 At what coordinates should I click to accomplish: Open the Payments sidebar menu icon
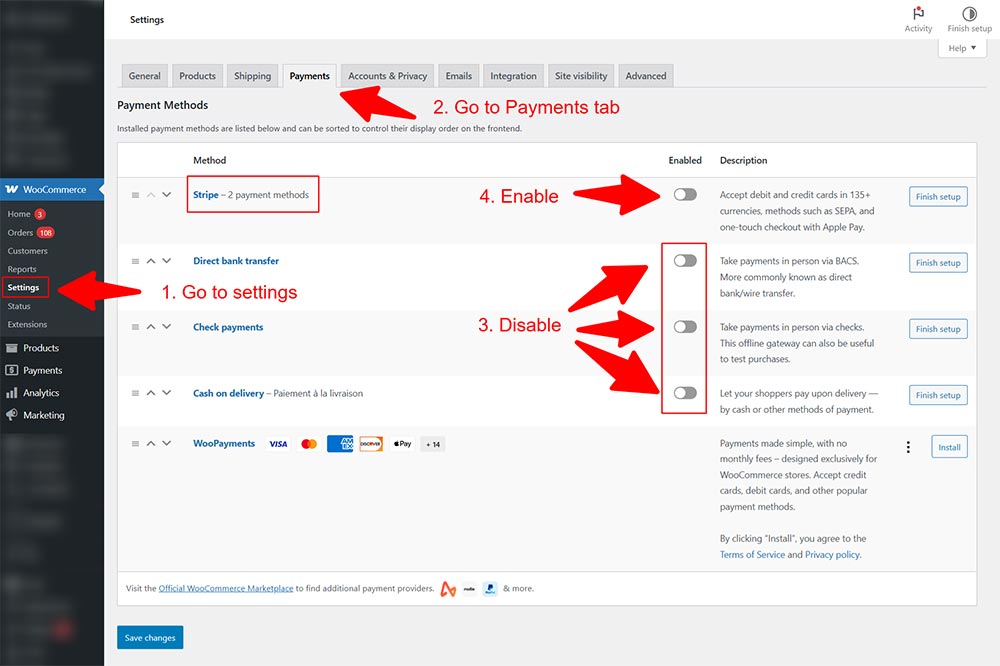tap(11, 370)
